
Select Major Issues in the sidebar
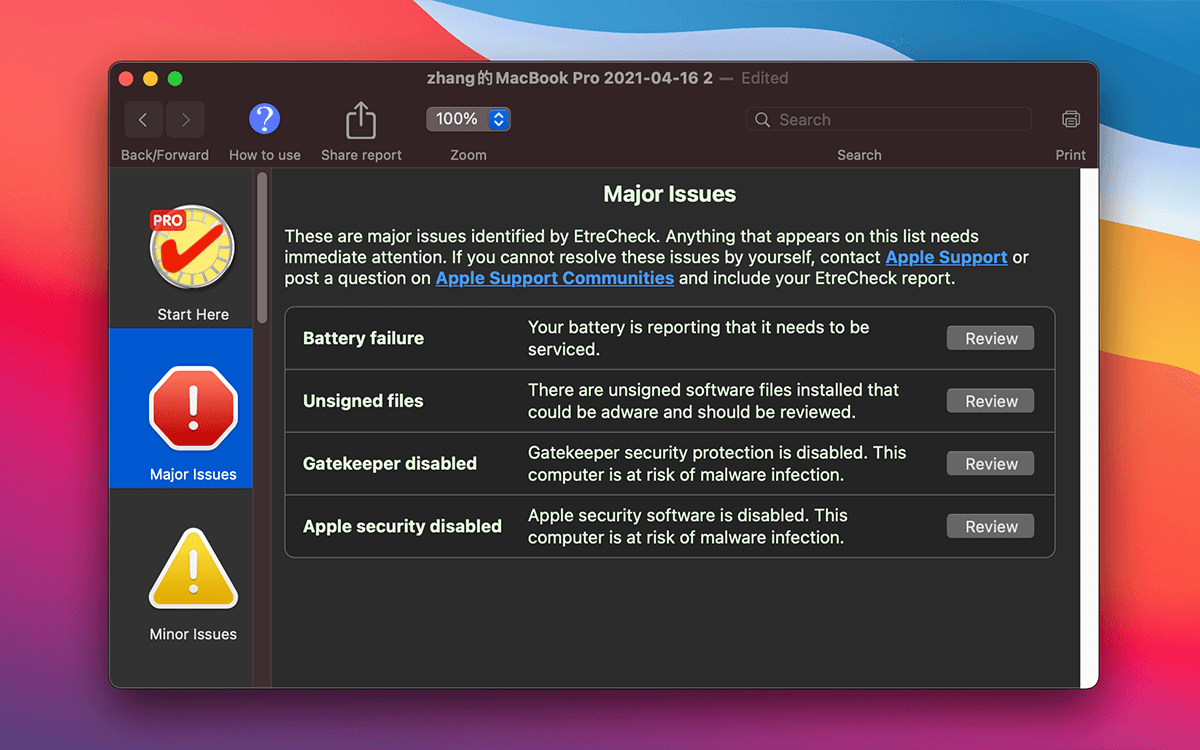181,408
